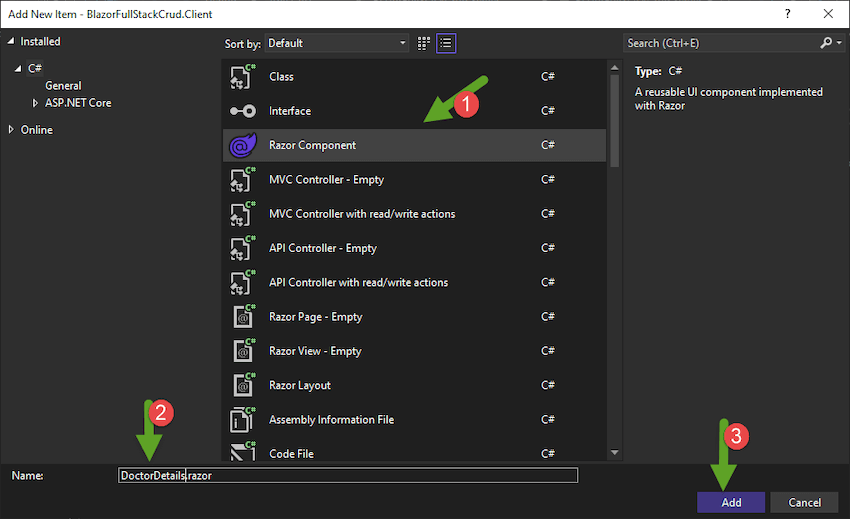Image resolution: width=850 pixels, height=519 pixels.
Task: Select the General category
Action: click(x=63, y=86)
